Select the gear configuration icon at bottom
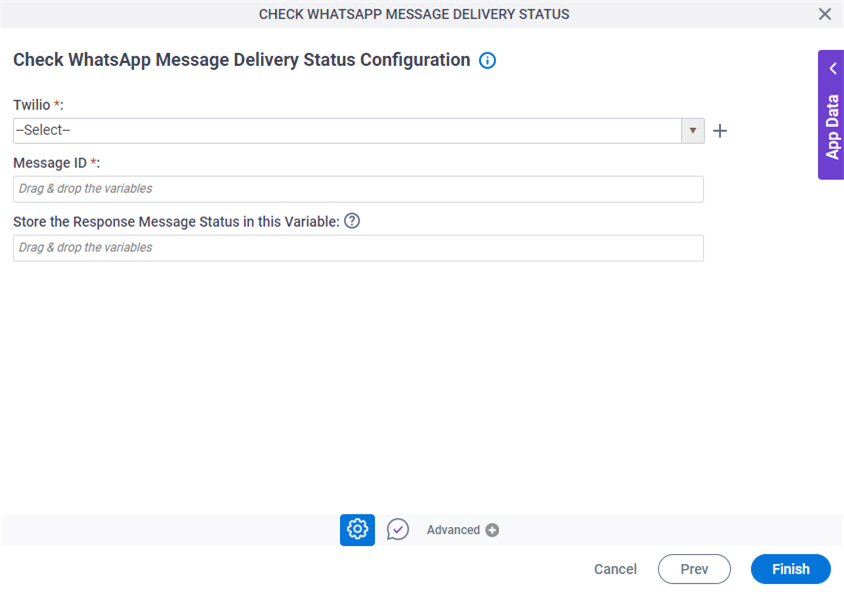Viewport: 844px width, 594px height. point(357,530)
